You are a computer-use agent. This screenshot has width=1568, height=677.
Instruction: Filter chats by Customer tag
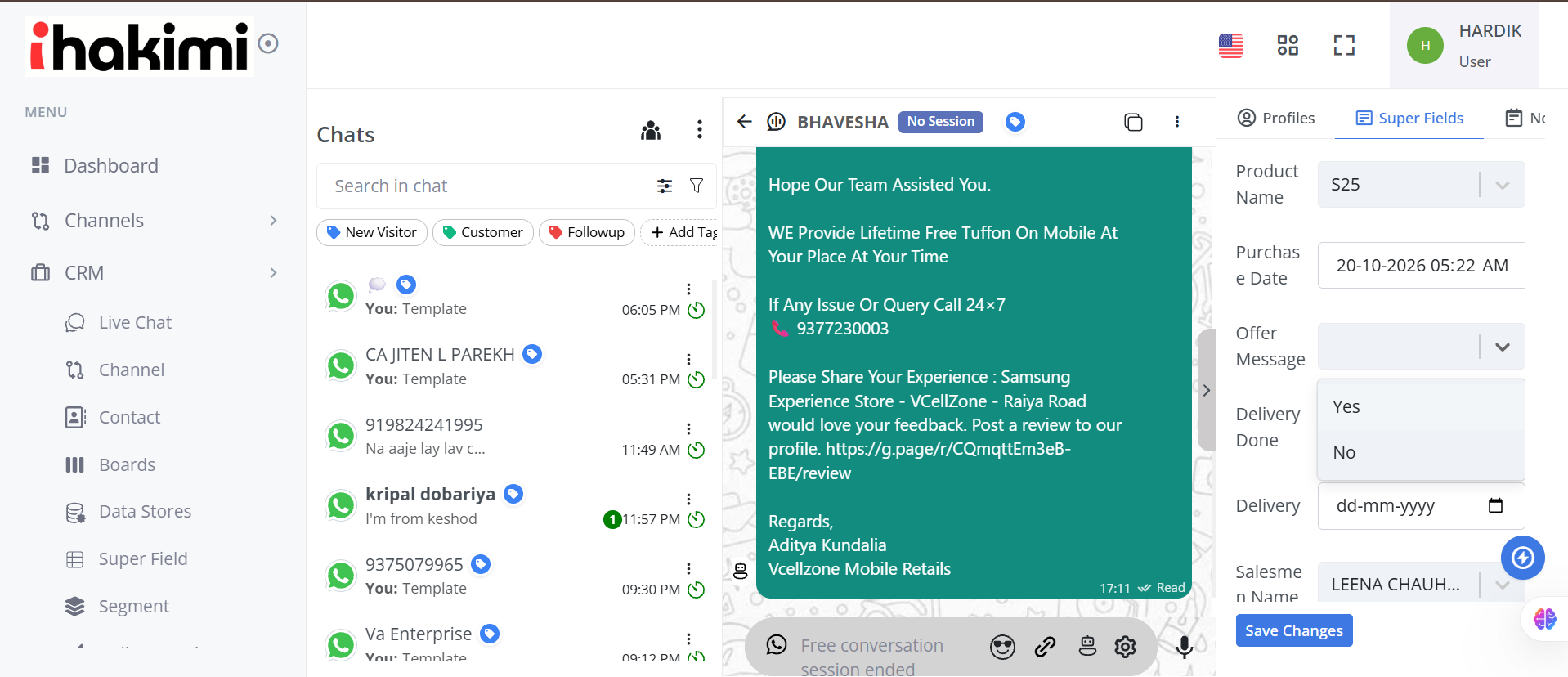coord(483,232)
